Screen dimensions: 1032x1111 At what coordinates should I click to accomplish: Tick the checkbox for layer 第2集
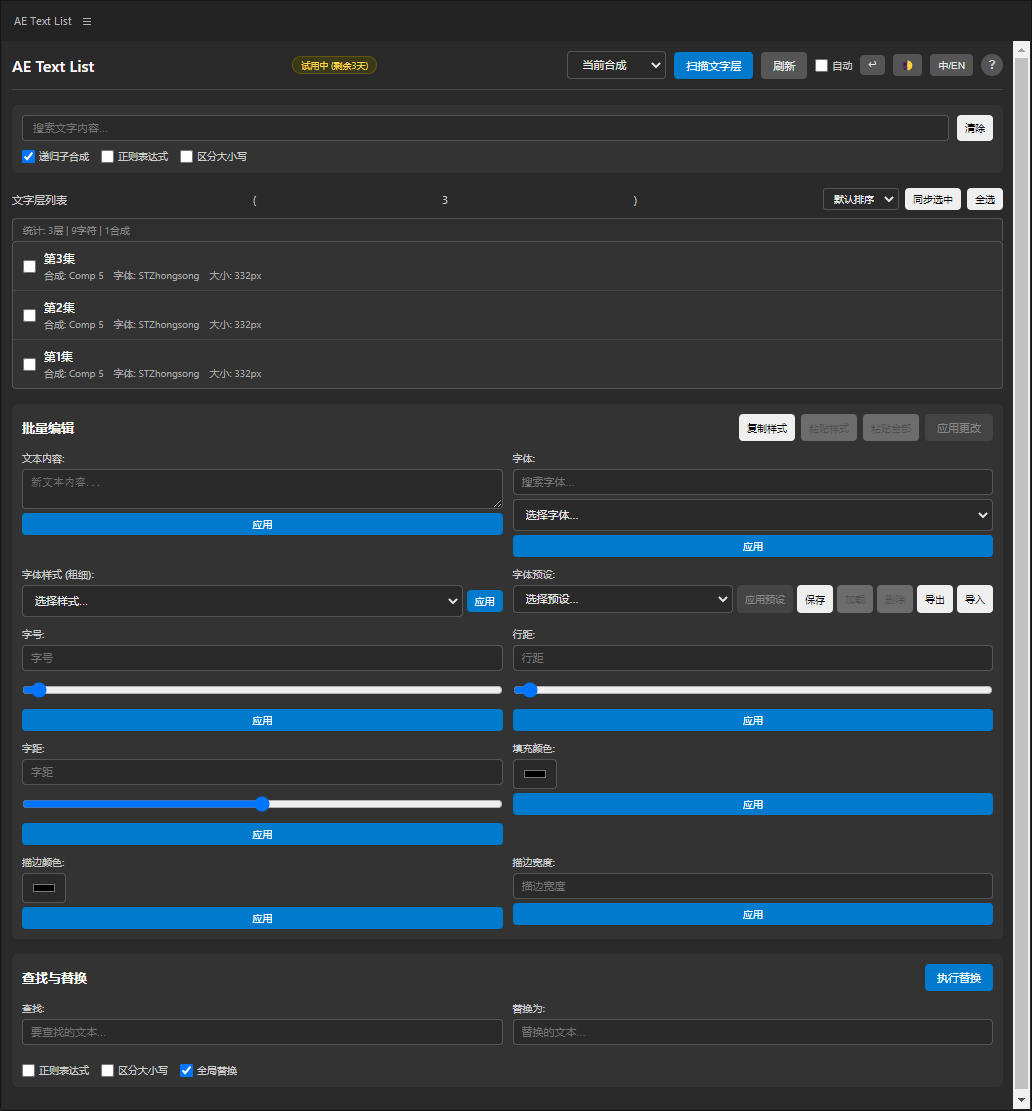click(29, 315)
